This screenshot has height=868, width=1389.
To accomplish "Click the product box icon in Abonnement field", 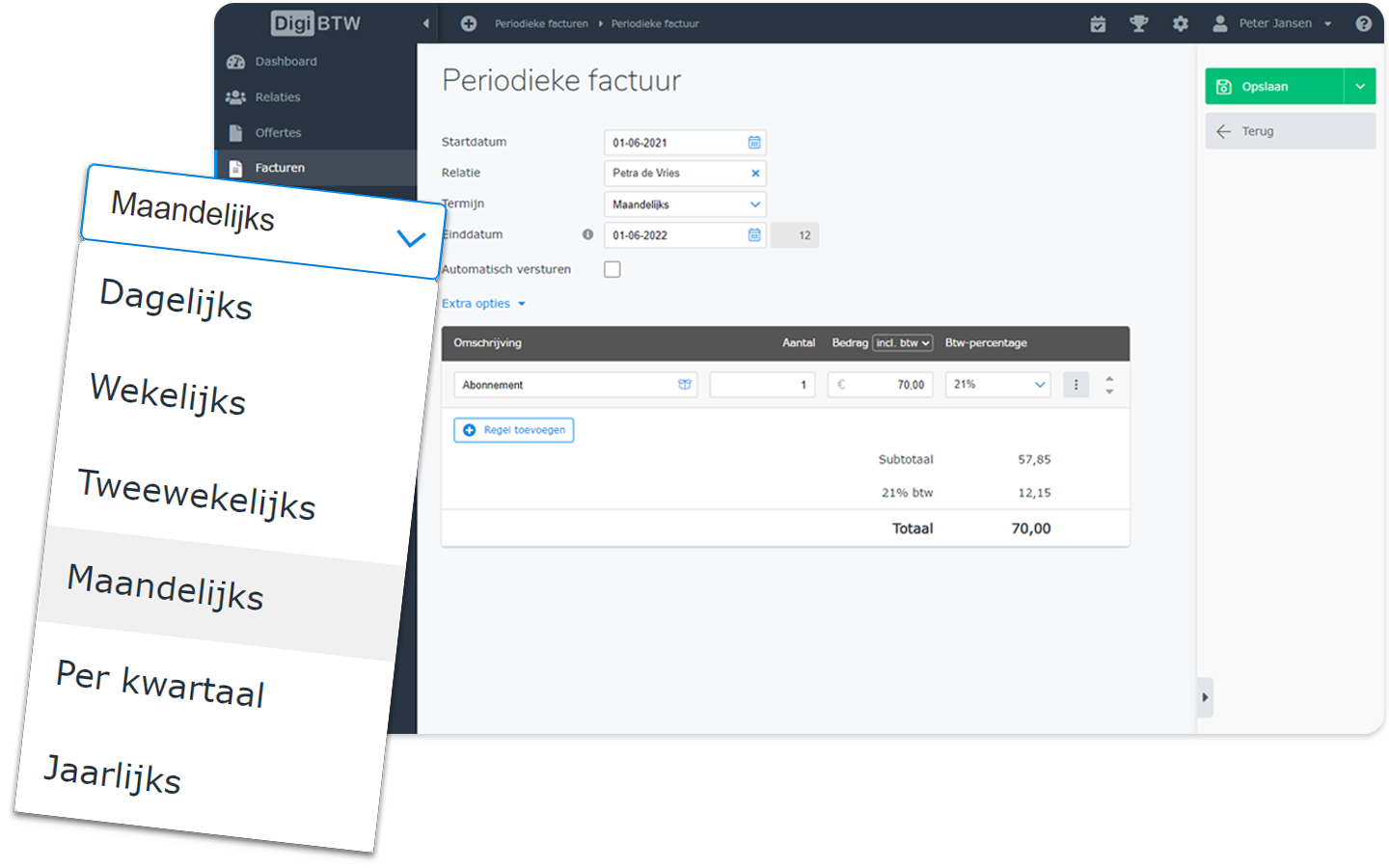I will click(685, 385).
